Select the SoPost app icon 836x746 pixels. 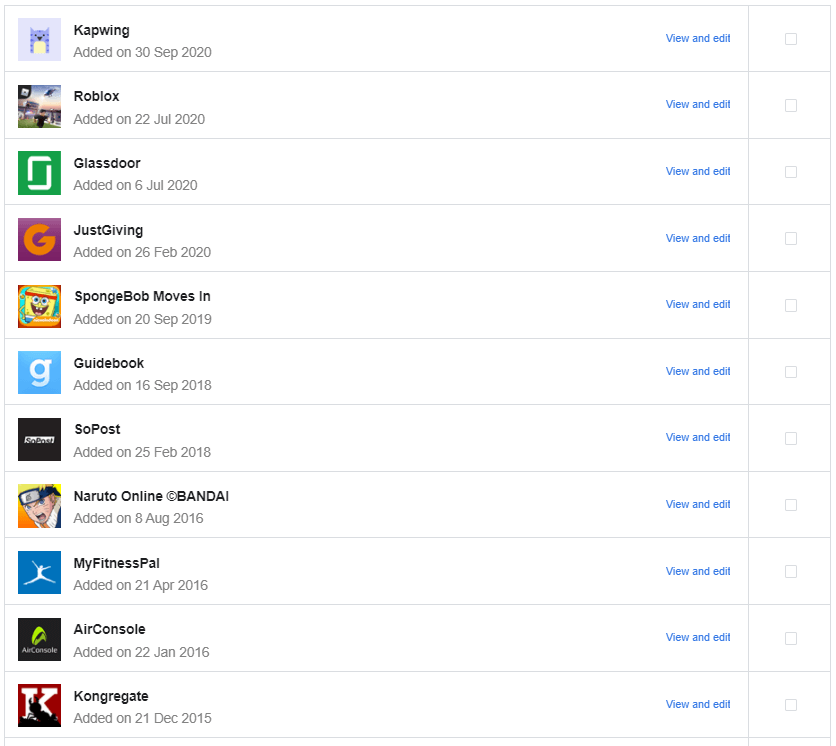pyautogui.click(x=39, y=439)
